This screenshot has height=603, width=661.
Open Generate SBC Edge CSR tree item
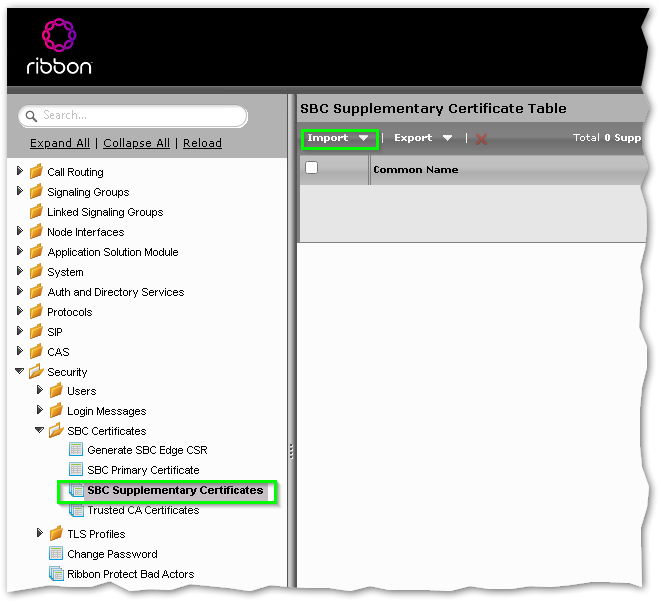coord(148,450)
